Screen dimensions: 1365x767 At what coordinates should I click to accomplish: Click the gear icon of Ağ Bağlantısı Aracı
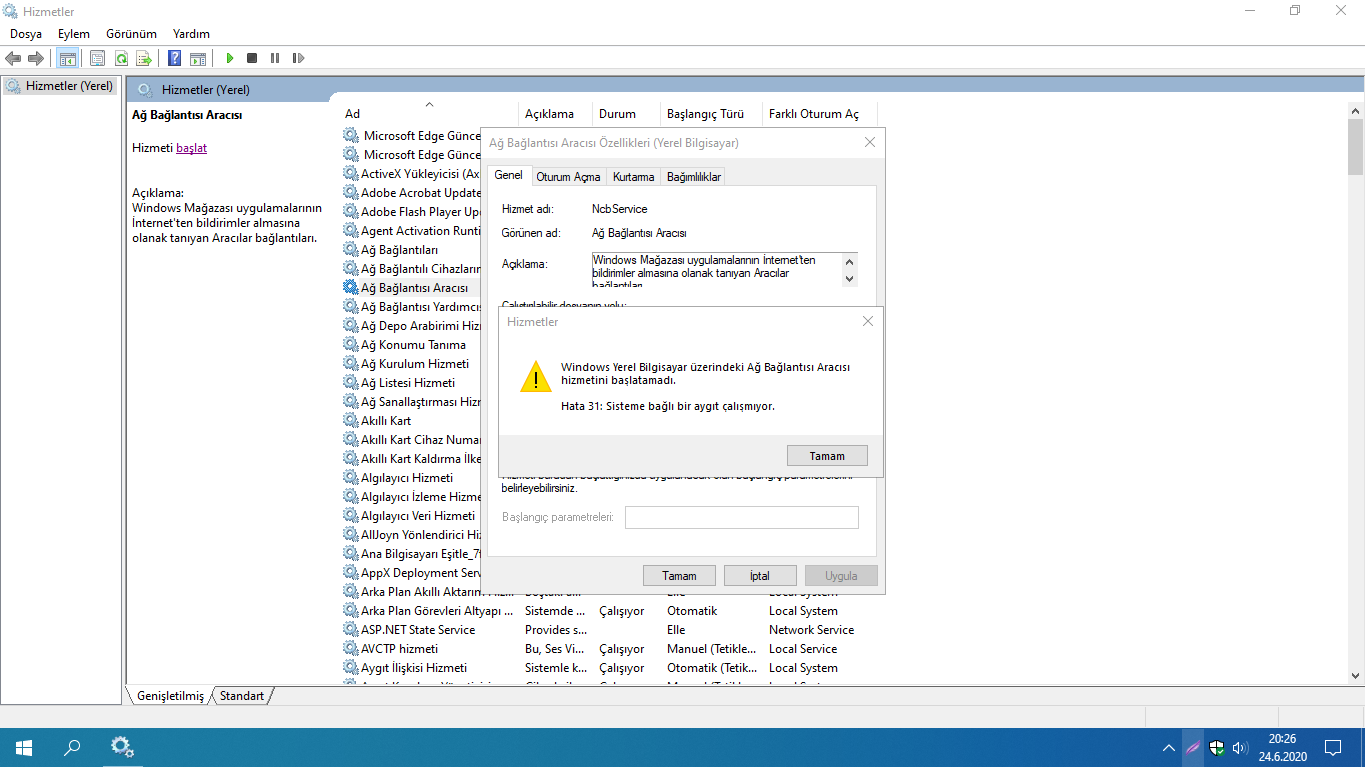coord(351,287)
